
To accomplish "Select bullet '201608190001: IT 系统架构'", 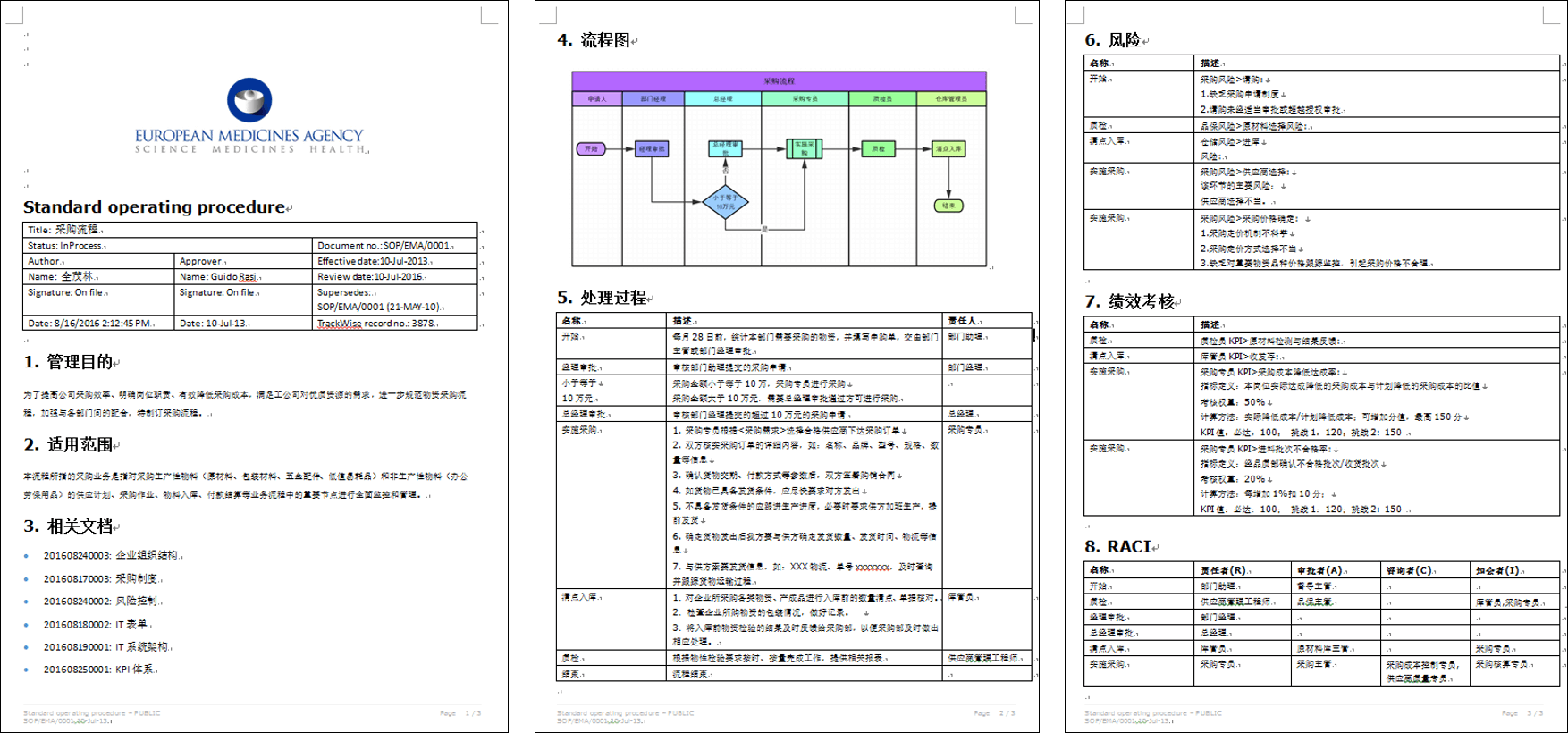I will point(105,647).
